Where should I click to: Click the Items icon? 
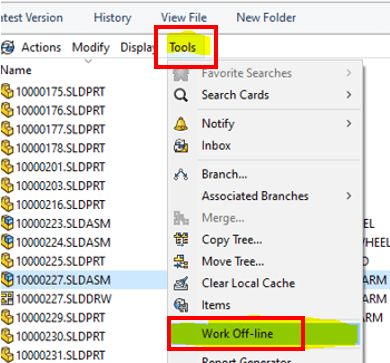pos(181,305)
